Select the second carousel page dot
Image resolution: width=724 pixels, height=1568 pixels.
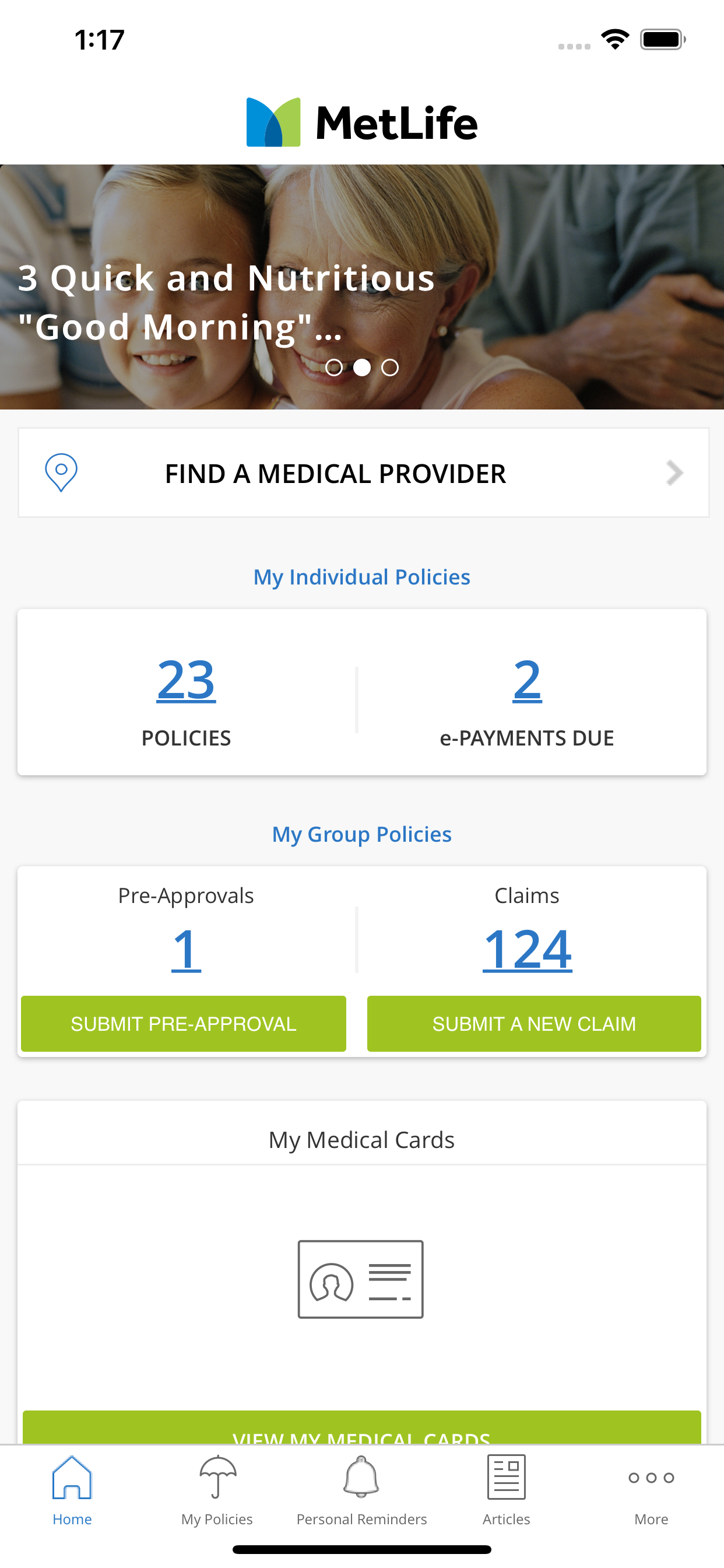362,367
